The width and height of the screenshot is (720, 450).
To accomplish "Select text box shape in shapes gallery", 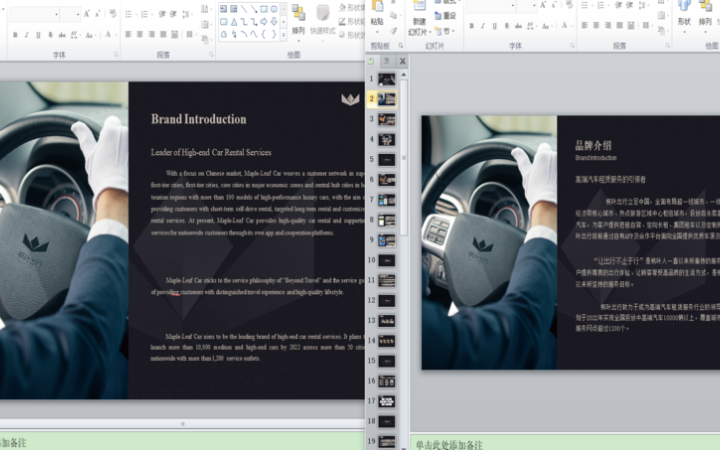I will [224, 9].
